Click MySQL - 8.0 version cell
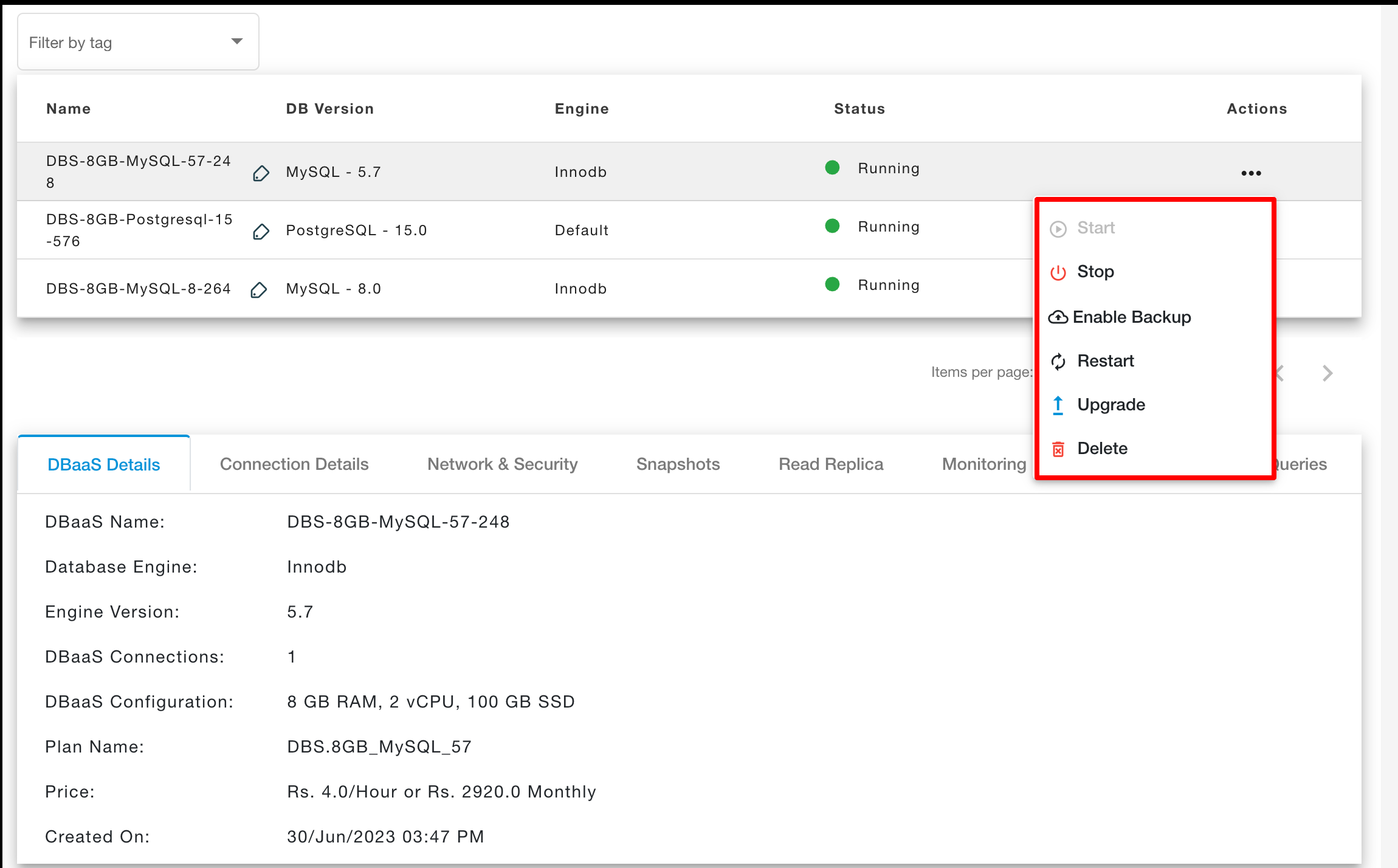Viewport: 1398px width, 868px height. (x=334, y=289)
